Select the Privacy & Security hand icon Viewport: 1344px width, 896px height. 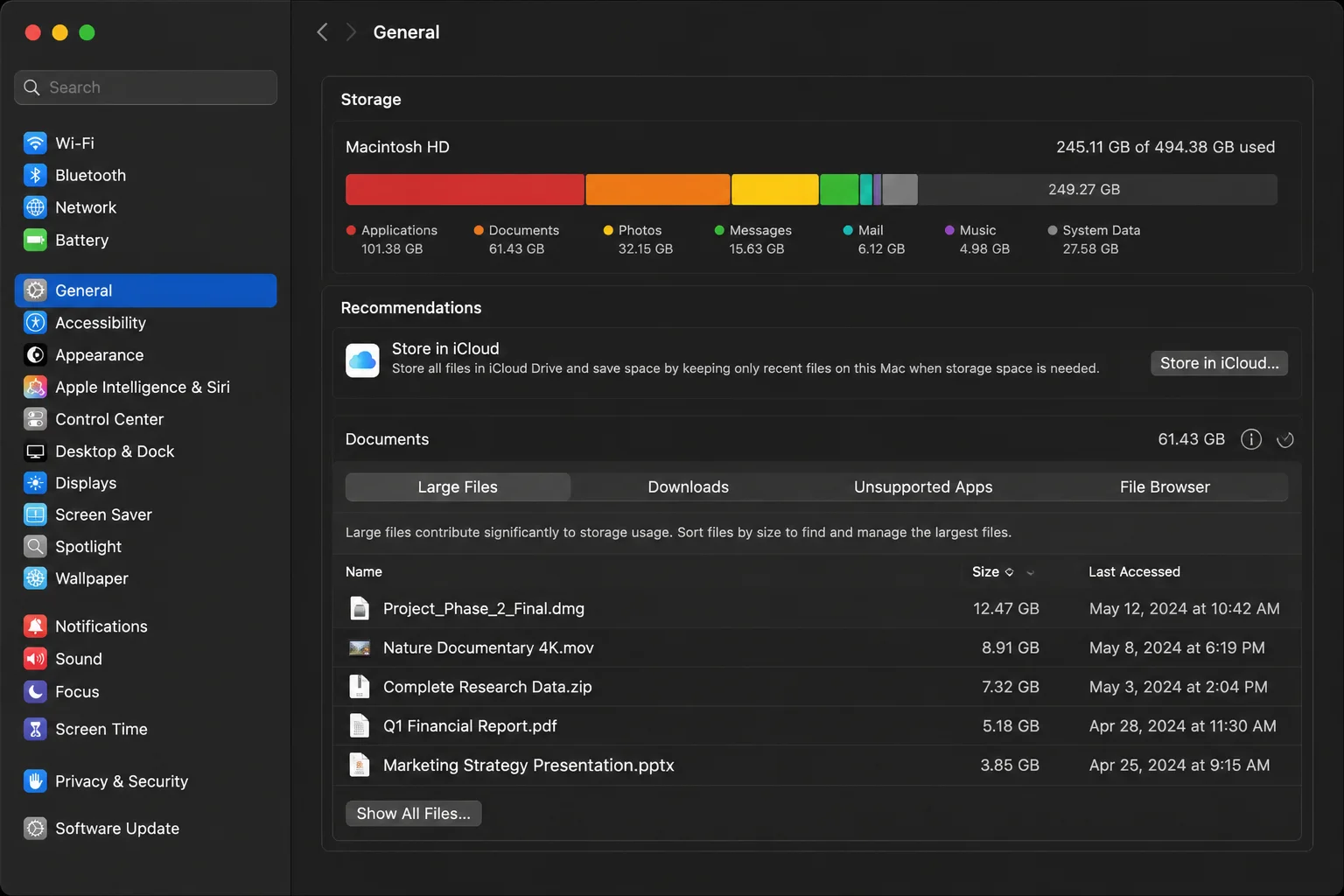point(35,781)
